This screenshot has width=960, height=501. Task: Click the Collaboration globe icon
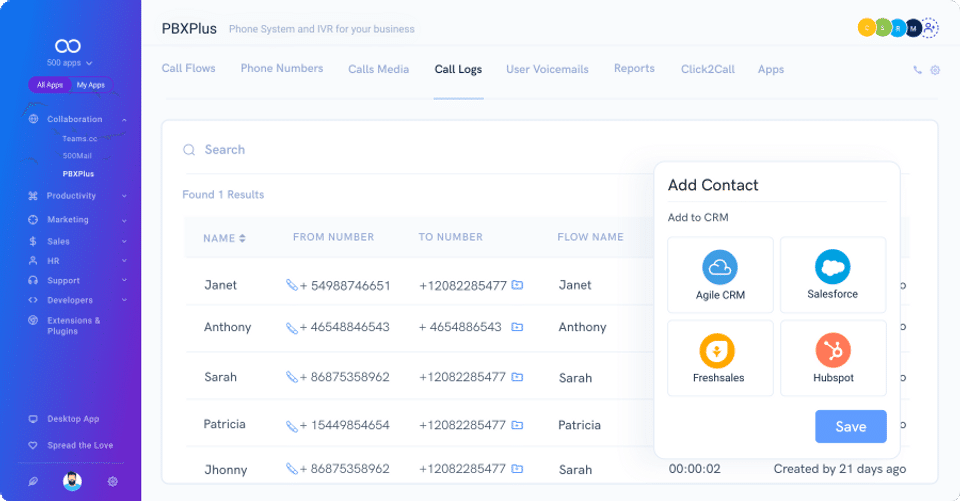click(33, 119)
